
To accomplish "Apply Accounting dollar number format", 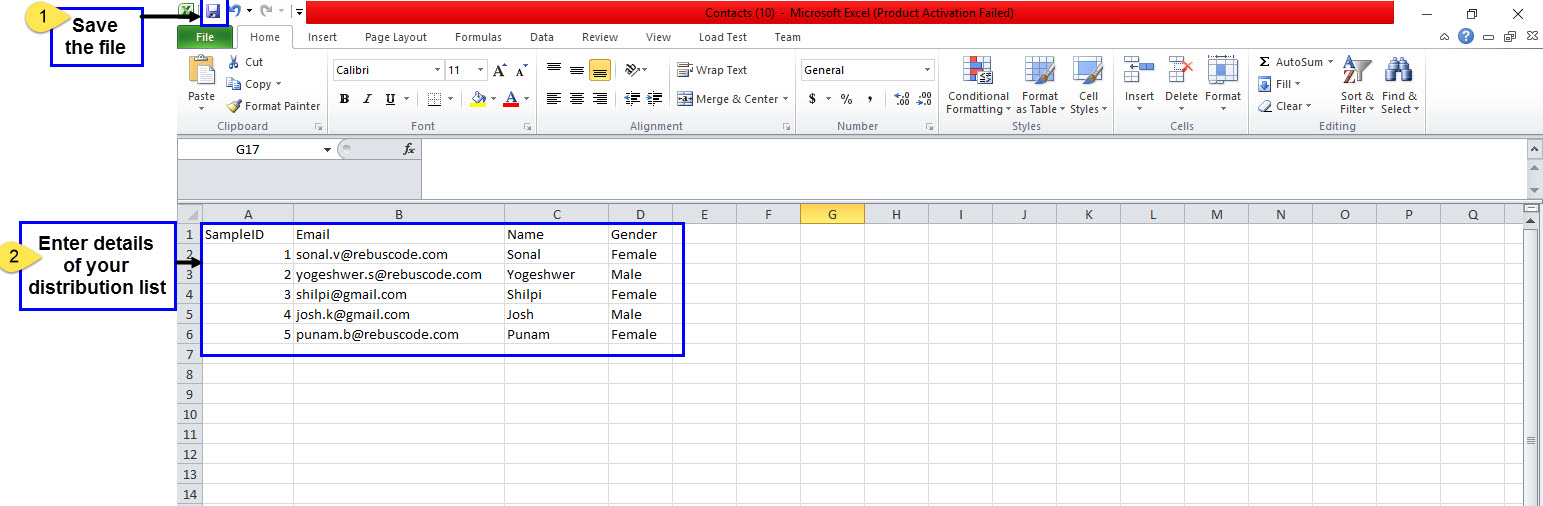I will [x=812, y=99].
